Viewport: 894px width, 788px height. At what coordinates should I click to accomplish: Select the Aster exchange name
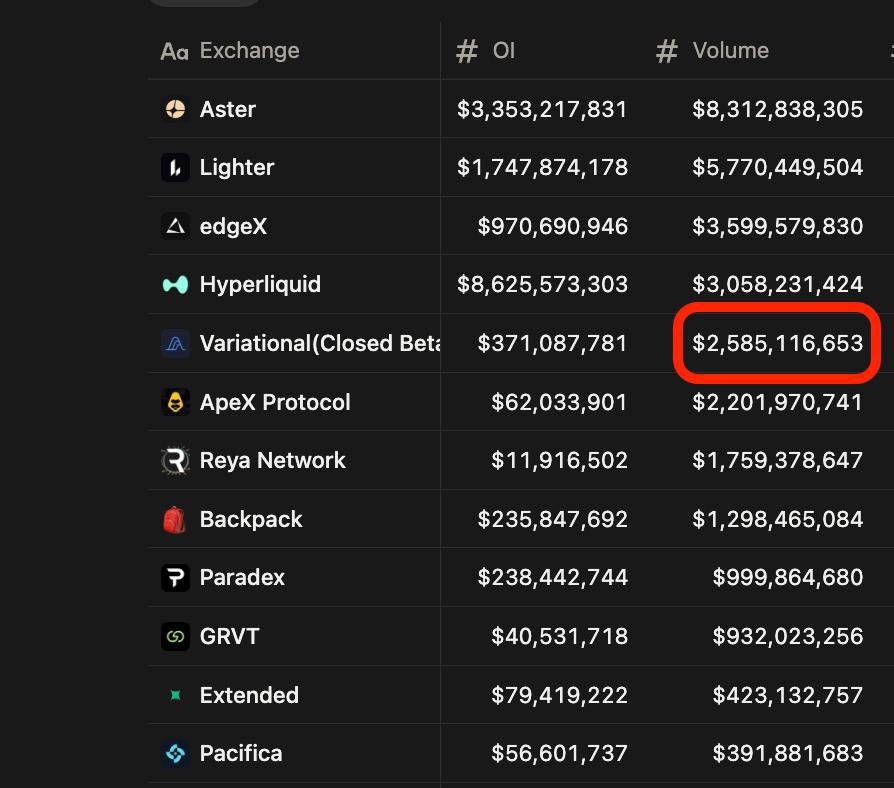coord(227,109)
